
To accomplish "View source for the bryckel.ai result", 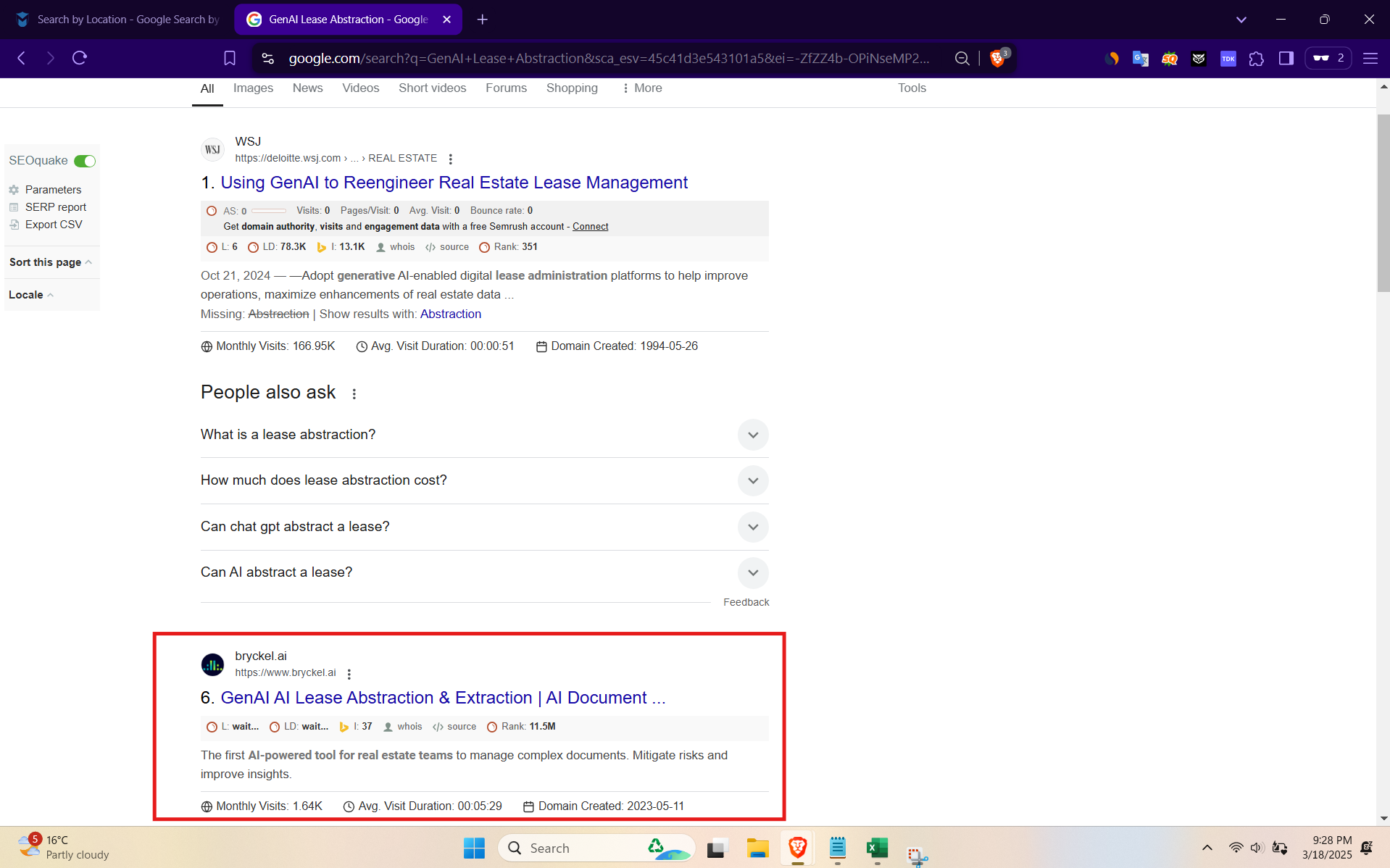I will click(x=454, y=727).
